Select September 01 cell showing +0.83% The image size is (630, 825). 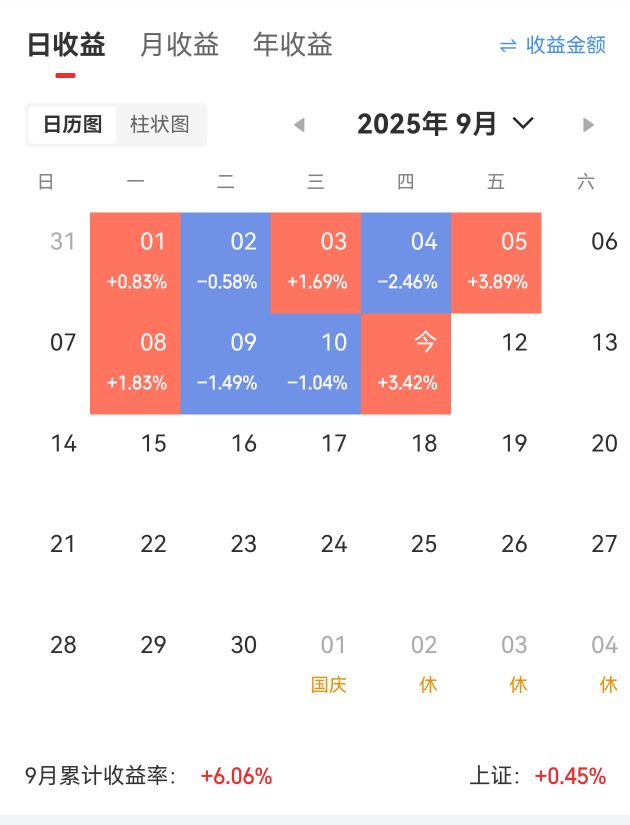point(135,263)
